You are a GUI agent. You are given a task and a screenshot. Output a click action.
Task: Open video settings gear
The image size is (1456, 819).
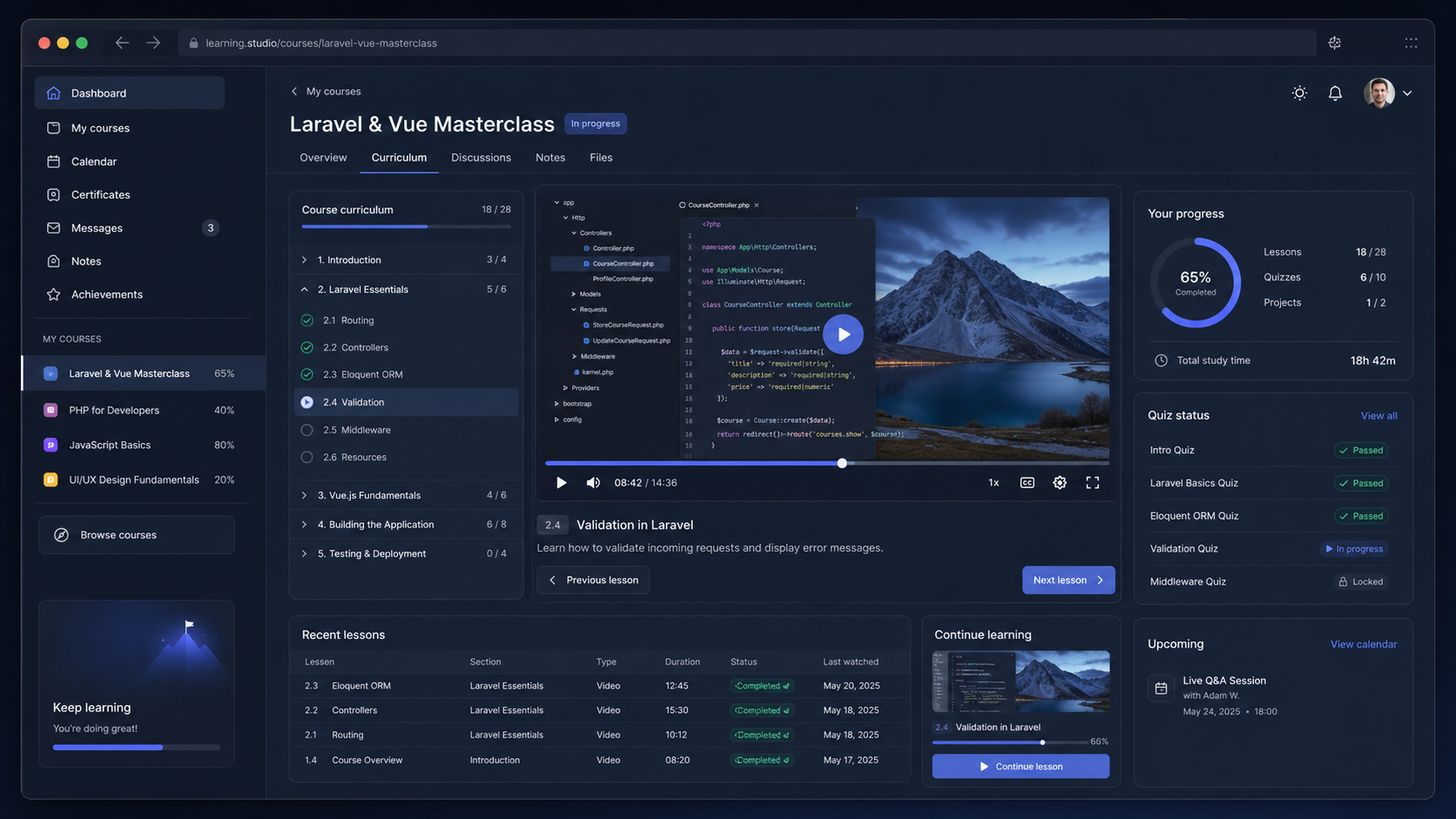[x=1060, y=483]
